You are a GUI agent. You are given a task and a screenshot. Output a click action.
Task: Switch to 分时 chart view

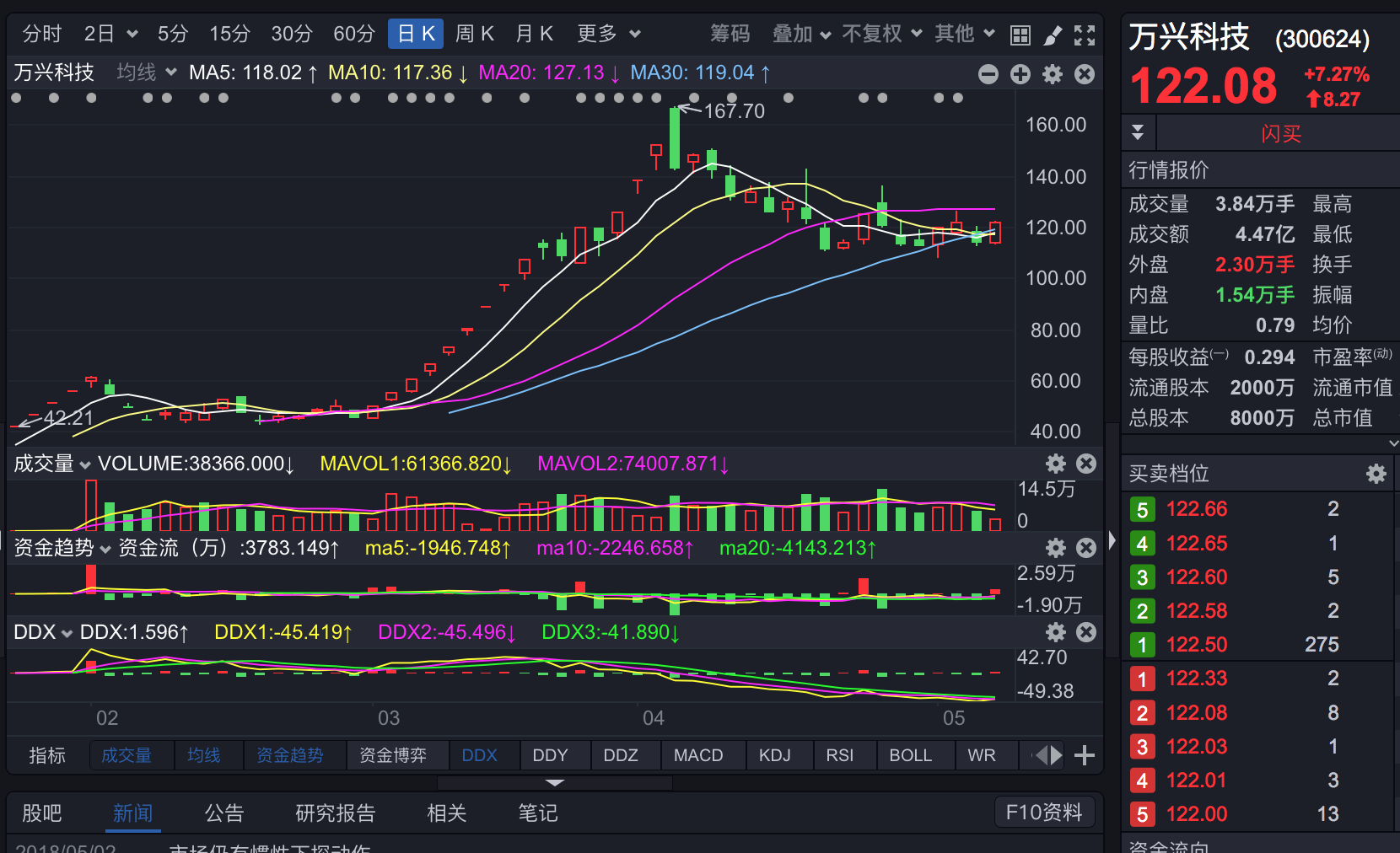pyautogui.click(x=42, y=34)
